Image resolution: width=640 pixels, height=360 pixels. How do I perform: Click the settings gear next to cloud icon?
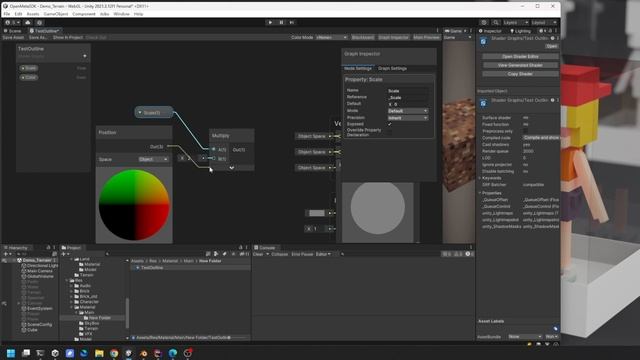40,22
